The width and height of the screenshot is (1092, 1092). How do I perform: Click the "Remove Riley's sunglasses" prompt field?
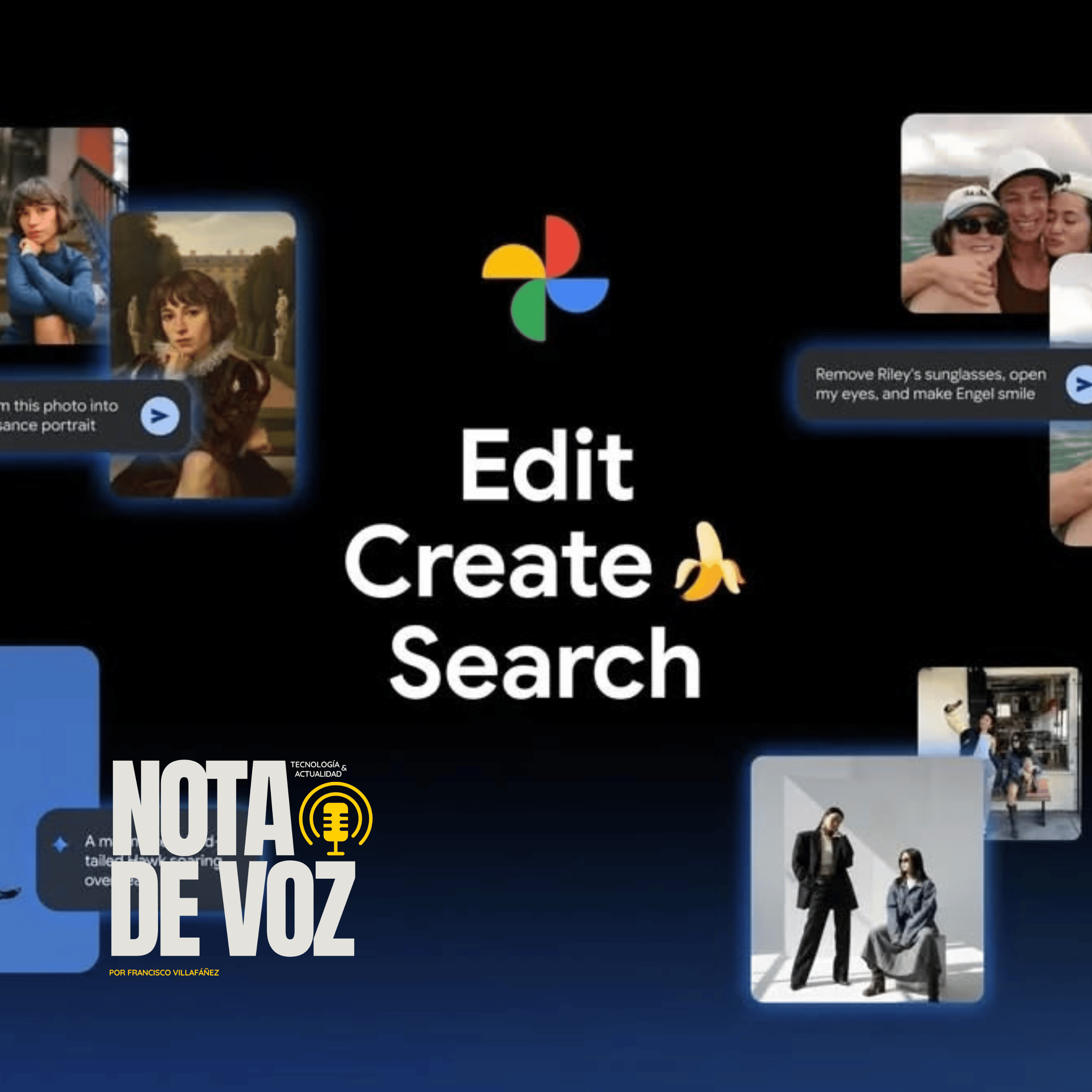(x=945, y=384)
